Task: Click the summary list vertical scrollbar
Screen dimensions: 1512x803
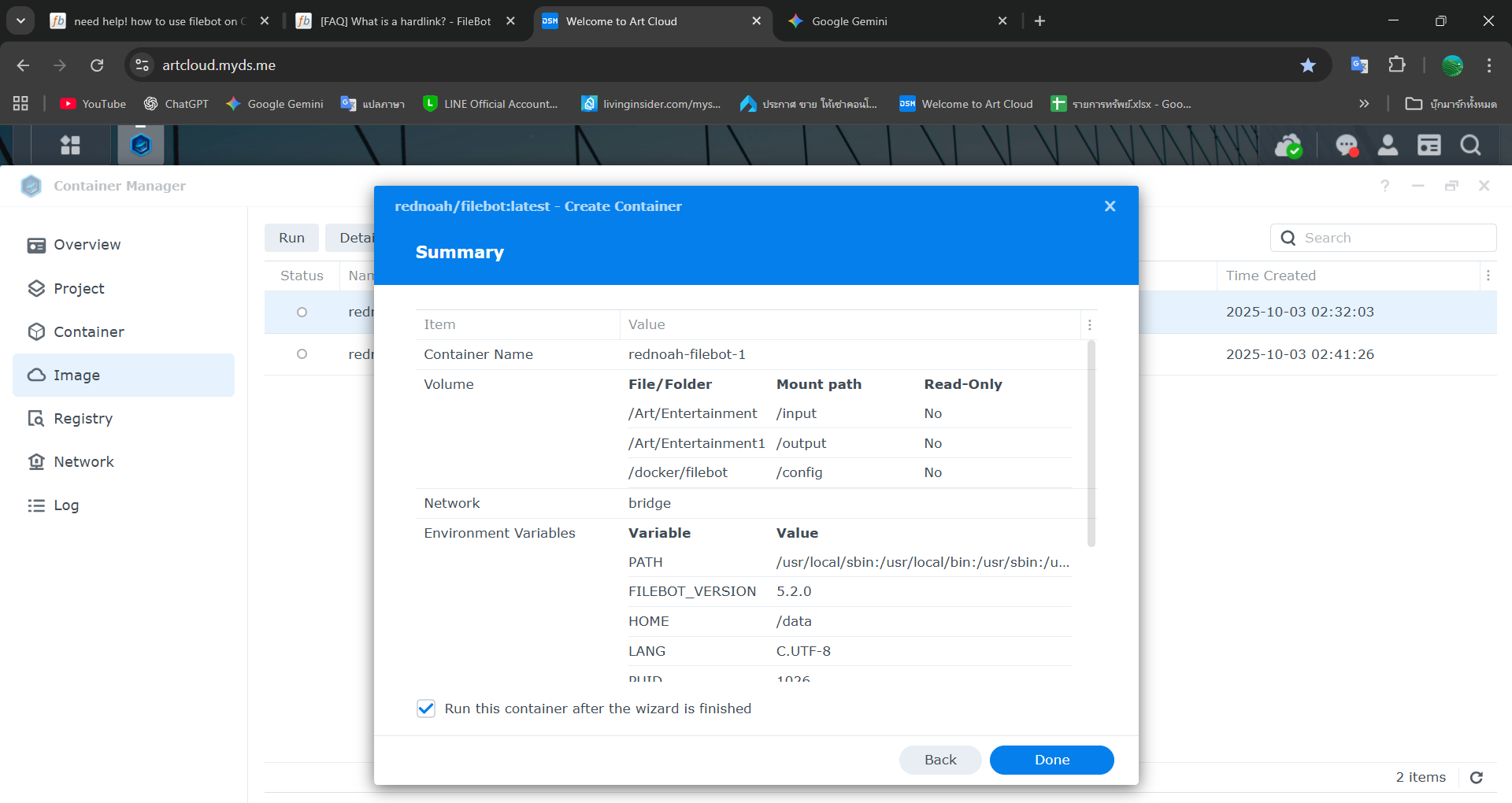Action: point(1091,443)
